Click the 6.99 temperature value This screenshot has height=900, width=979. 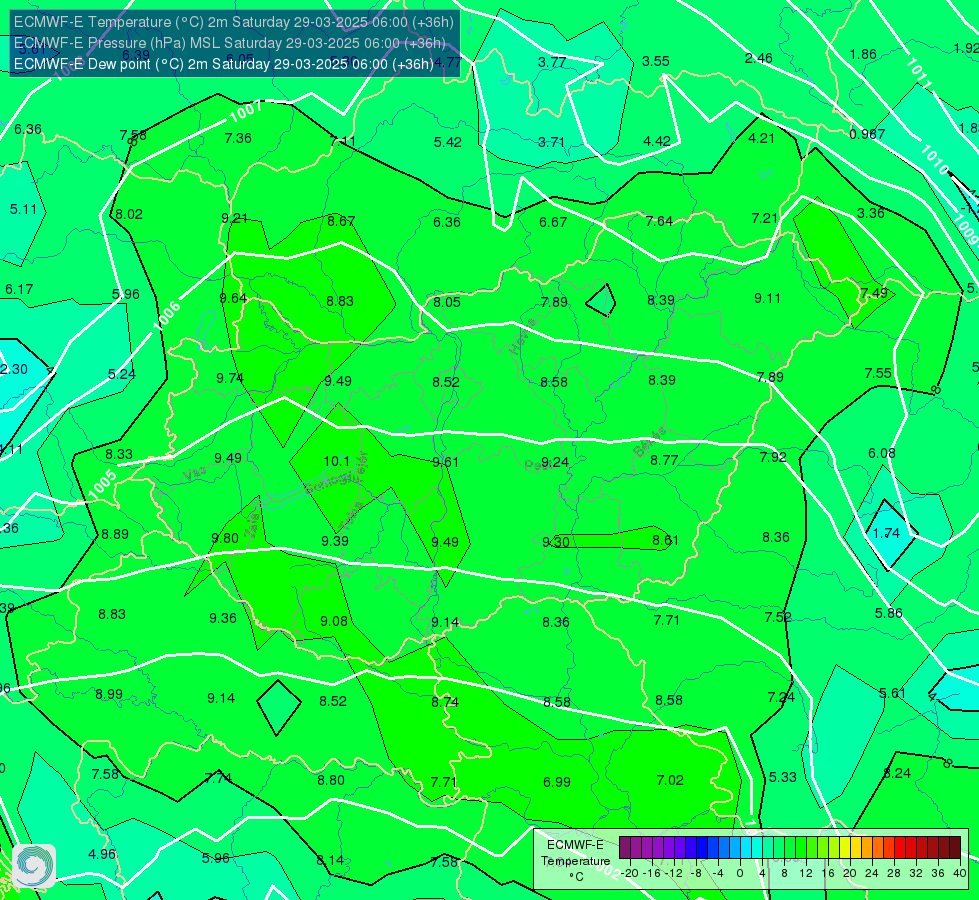(x=557, y=783)
